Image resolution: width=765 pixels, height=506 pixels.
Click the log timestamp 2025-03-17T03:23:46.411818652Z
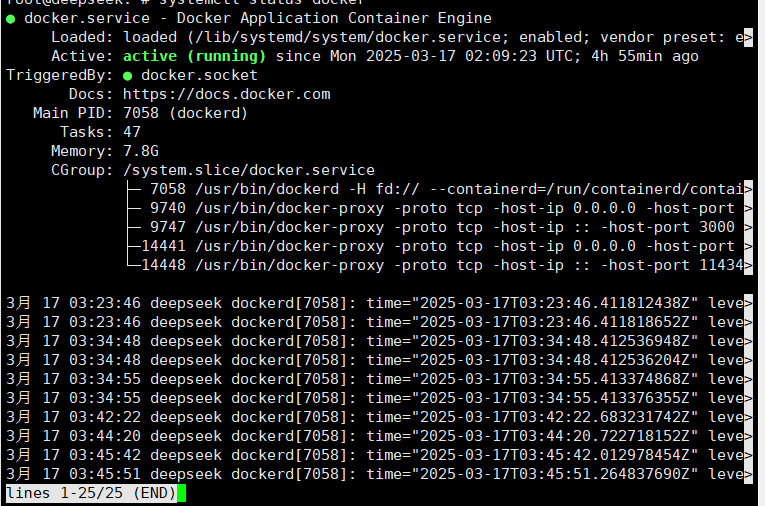(x=555, y=323)
